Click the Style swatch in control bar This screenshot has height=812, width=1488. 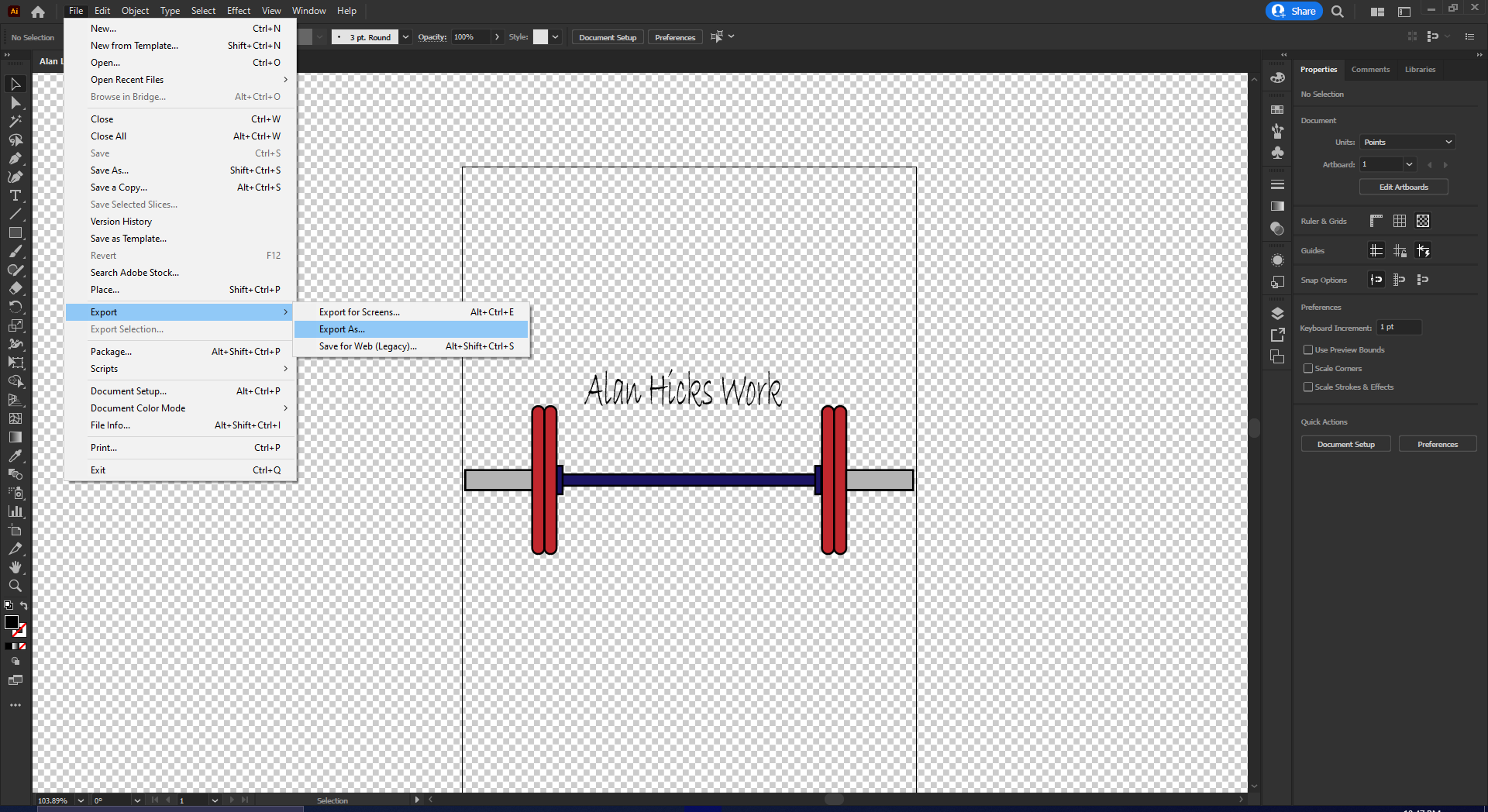540,37
